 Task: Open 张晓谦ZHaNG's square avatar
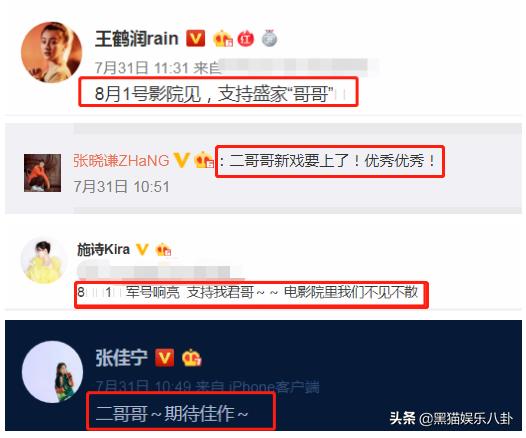pos(42,173)
